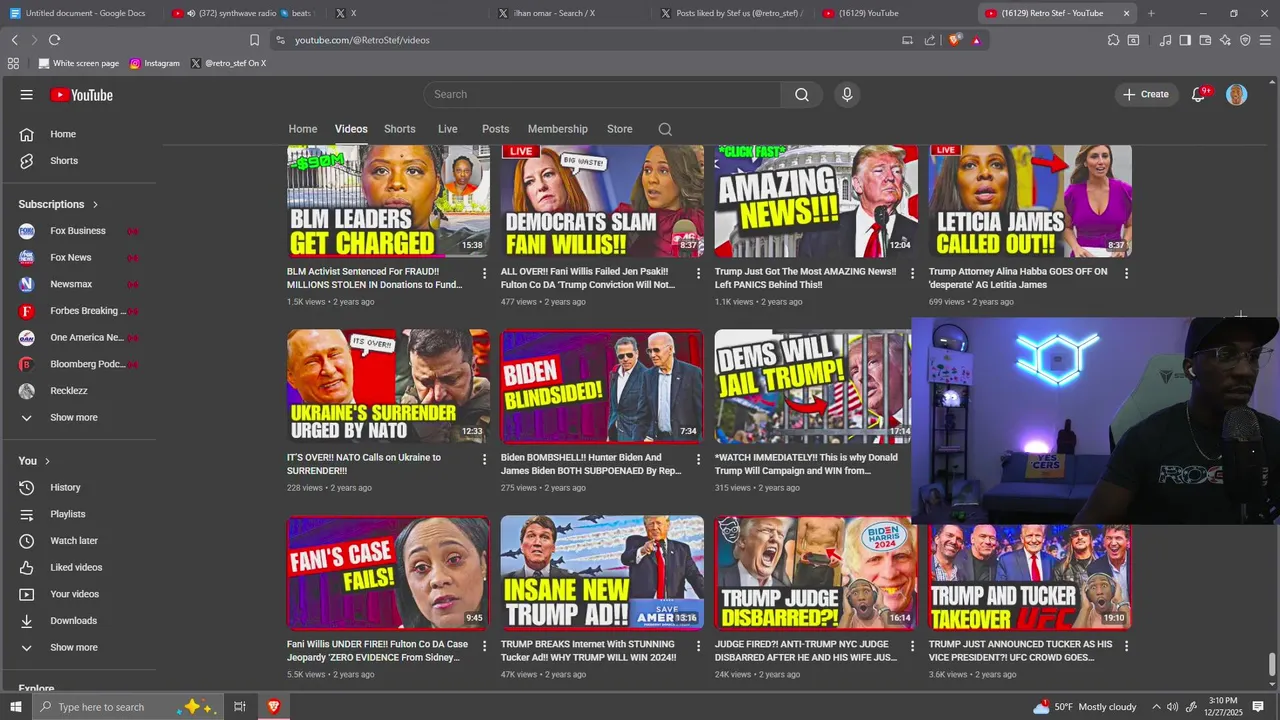Click the YouTube logo
This screenshot has width=1280, height=720.
point(81,95)
